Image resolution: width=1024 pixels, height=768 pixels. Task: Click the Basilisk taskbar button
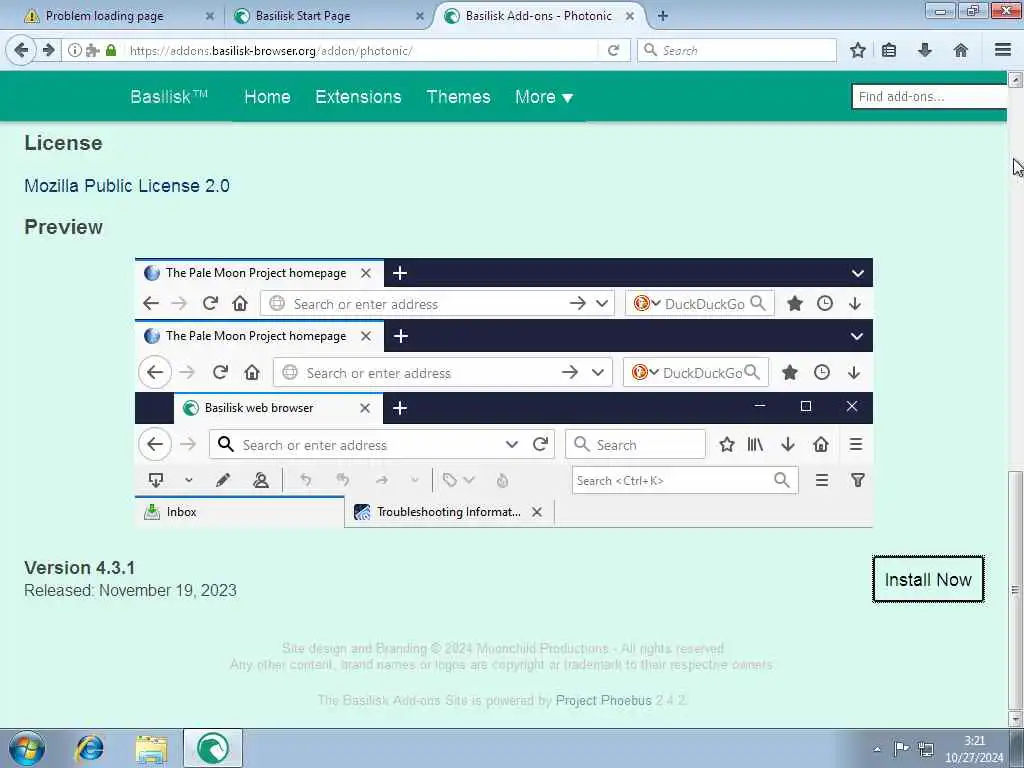tap(213, 748)
